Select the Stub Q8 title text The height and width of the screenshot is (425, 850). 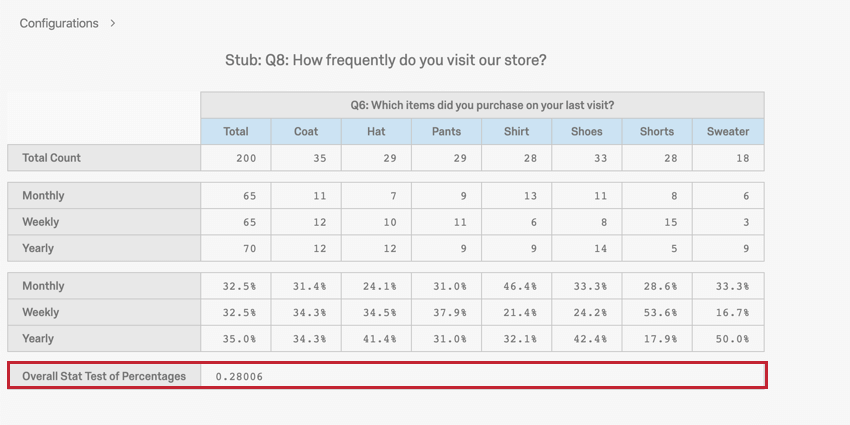[386, 60]
